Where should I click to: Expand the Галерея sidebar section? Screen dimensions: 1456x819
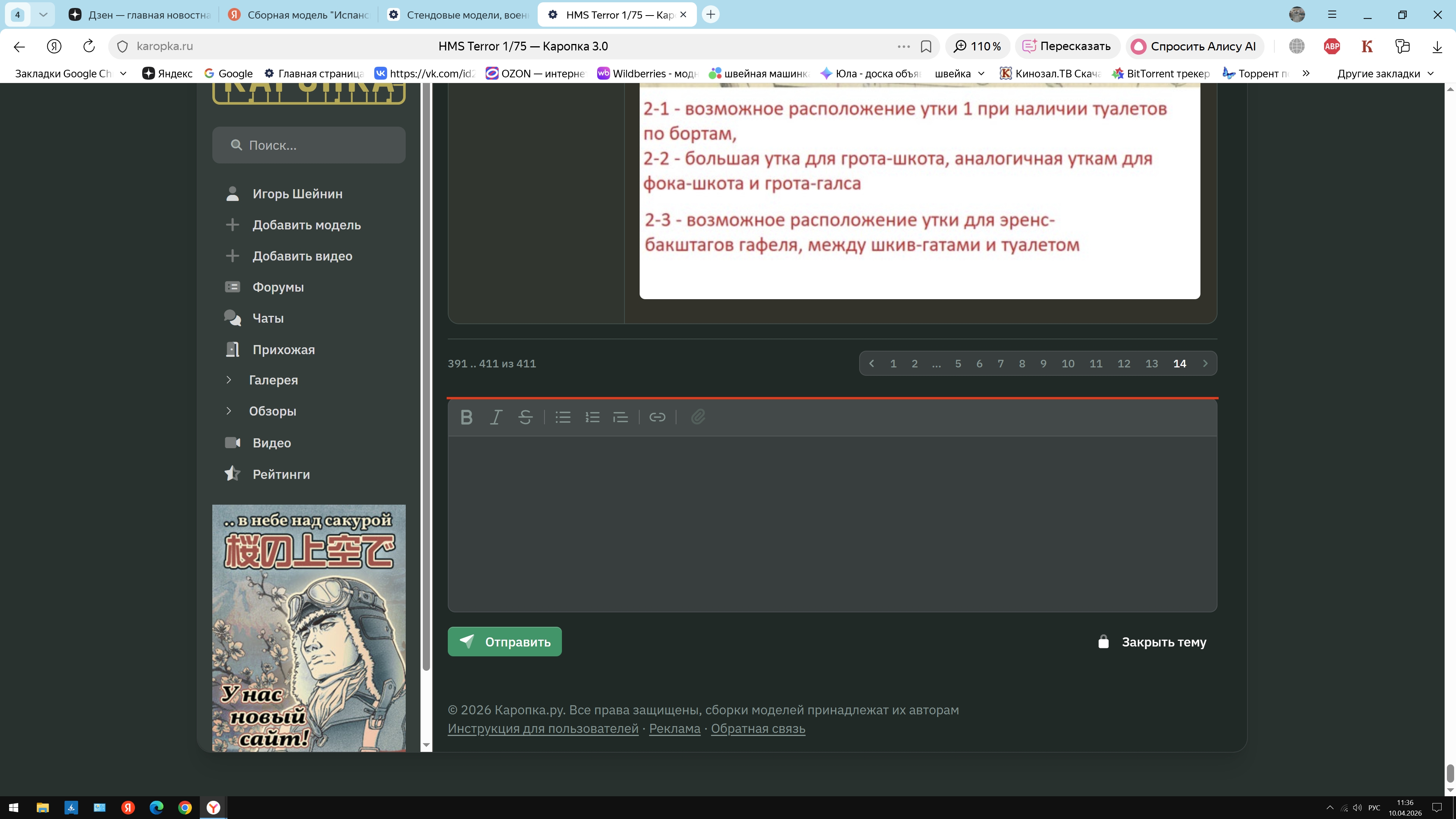[x=273, y=380]
